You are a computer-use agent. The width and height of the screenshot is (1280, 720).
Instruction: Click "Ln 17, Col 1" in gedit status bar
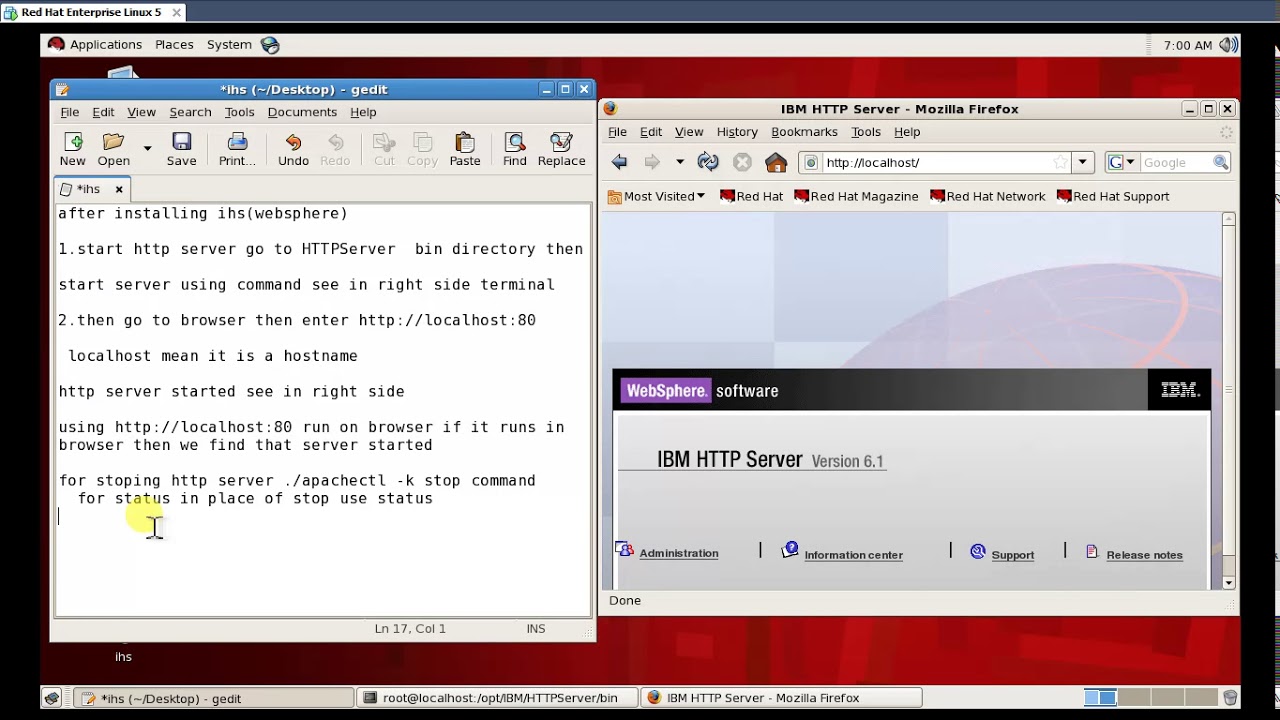click(x=410, y=628)
